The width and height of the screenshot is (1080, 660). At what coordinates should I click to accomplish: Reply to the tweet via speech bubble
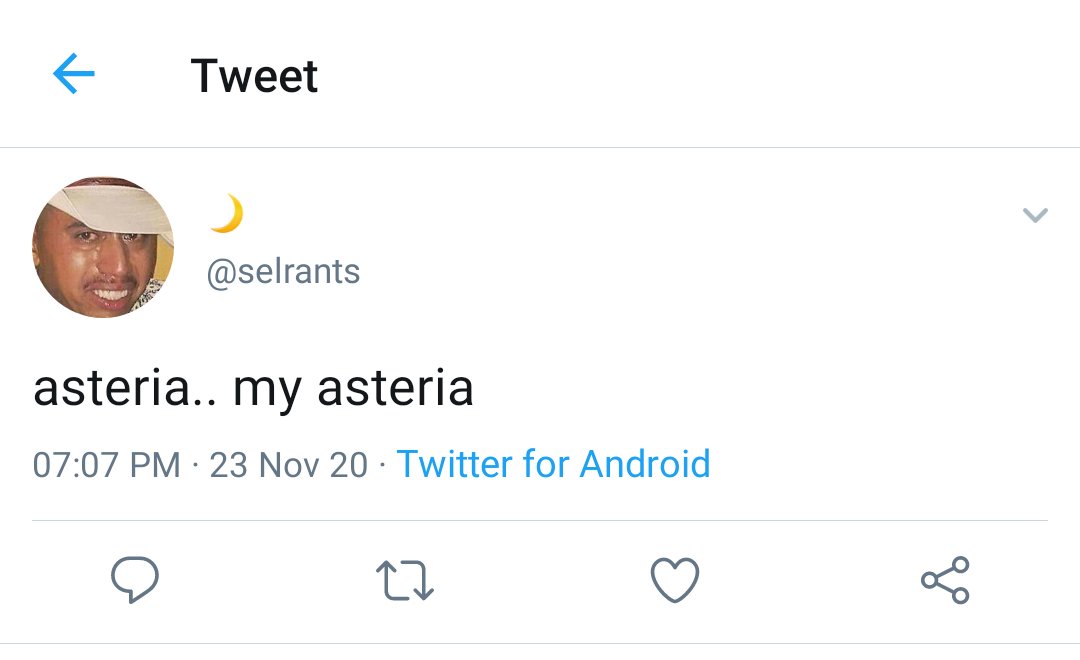(x=135, y=579)
